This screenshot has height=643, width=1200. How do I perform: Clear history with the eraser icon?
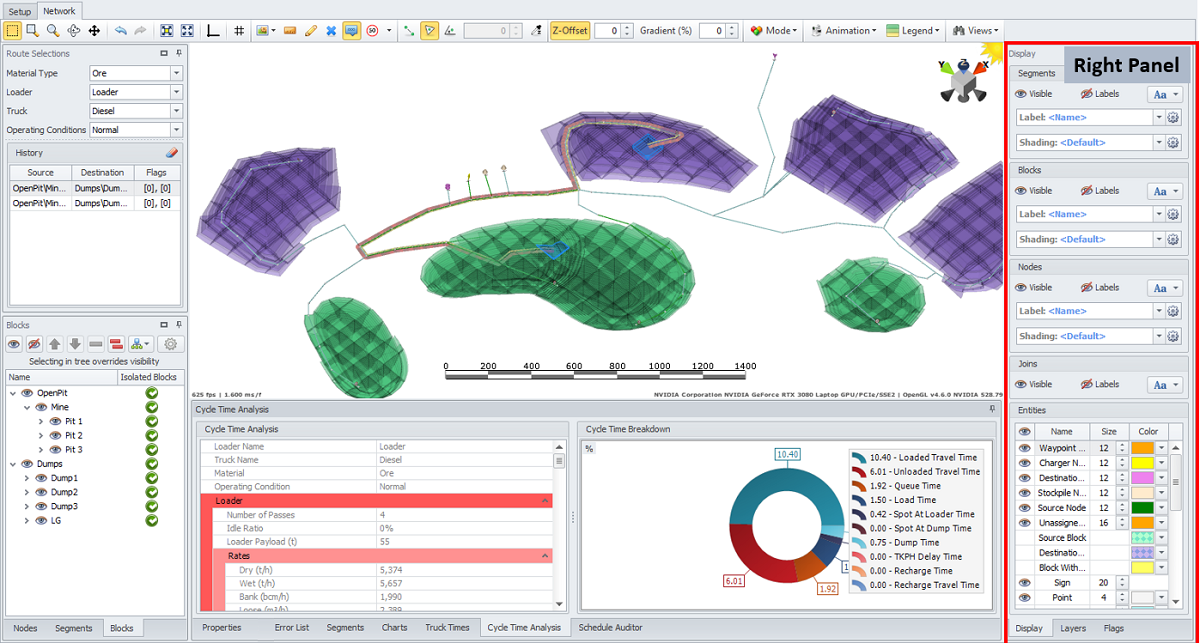pyautogui.click(x=171, y=153)
